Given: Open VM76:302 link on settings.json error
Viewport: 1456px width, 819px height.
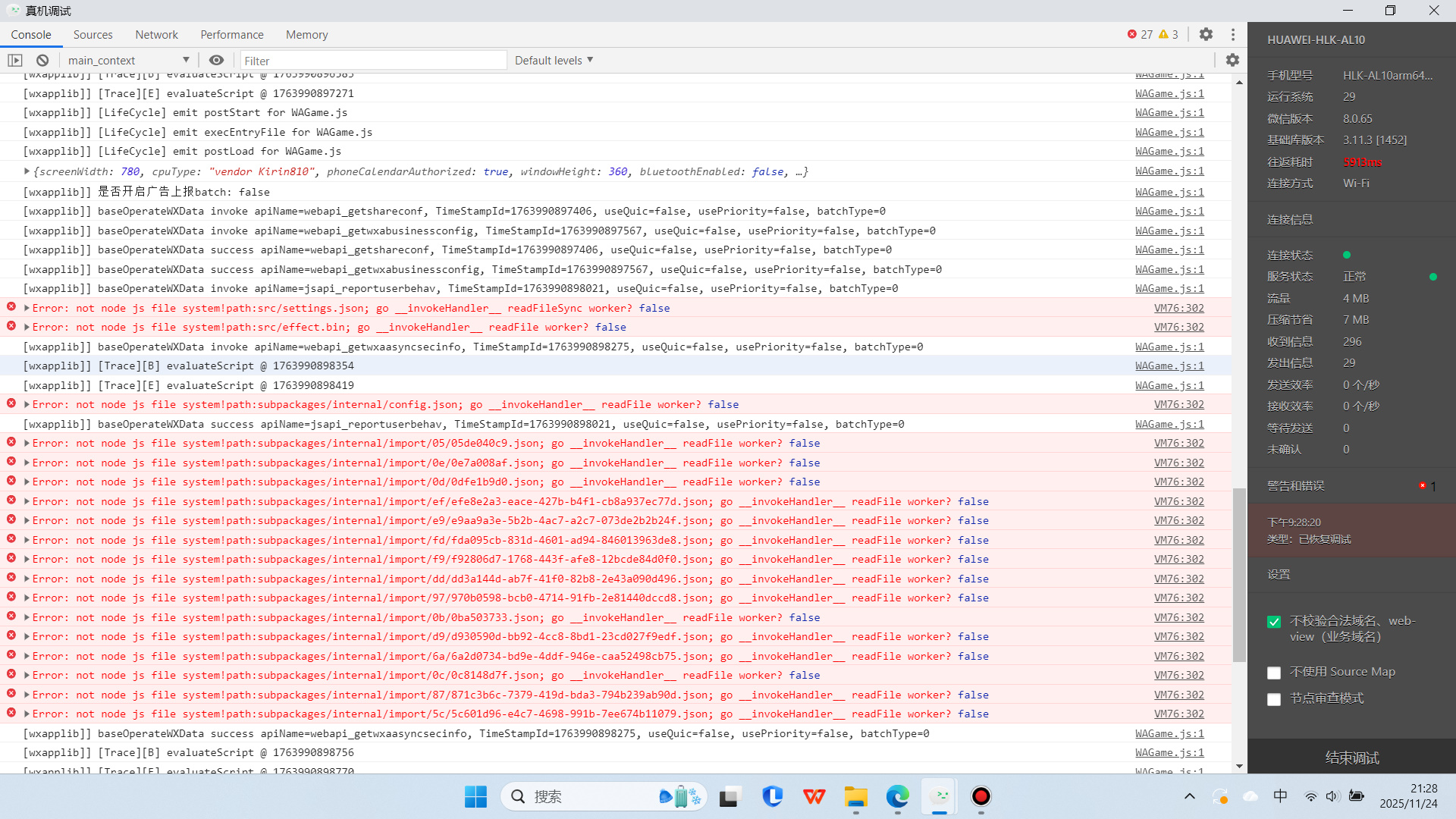Looking at the screenshot, I should 1178,308.
